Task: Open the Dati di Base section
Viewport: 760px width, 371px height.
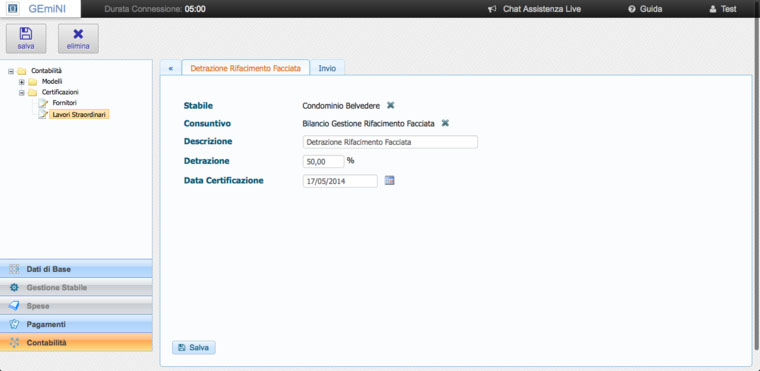Action: point(76,269)
